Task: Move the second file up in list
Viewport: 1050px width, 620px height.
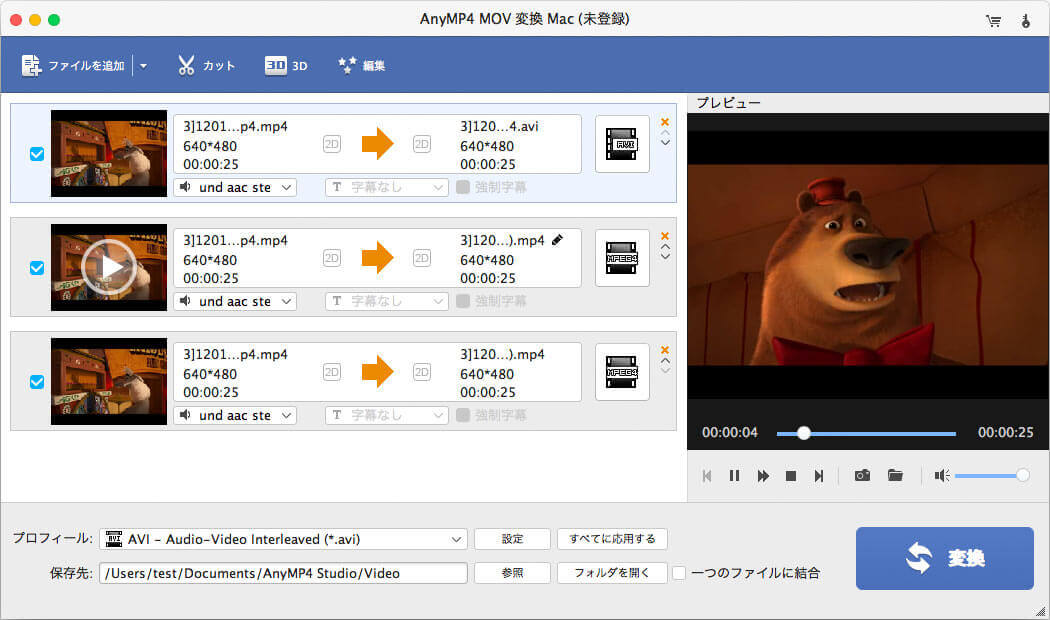Action: coord(665,246)
